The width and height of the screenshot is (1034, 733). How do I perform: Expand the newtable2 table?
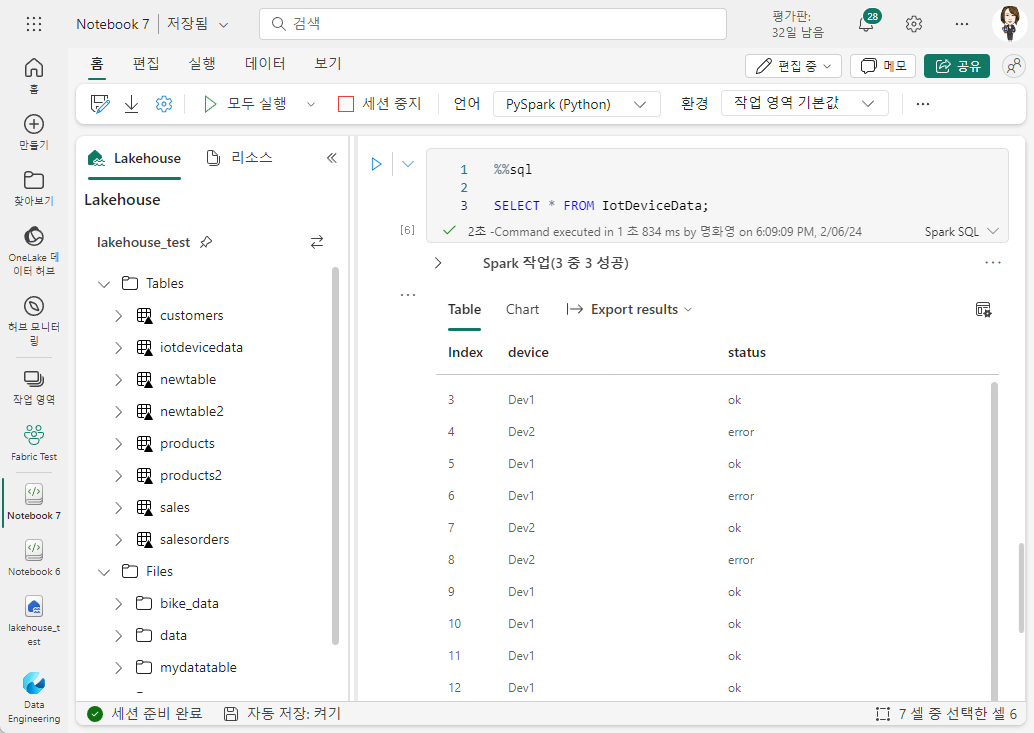point(119,412)
